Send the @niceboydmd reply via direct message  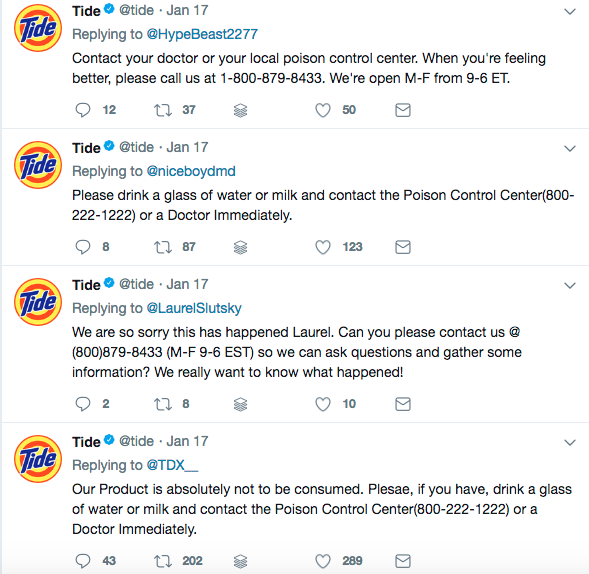click(403, 247)
